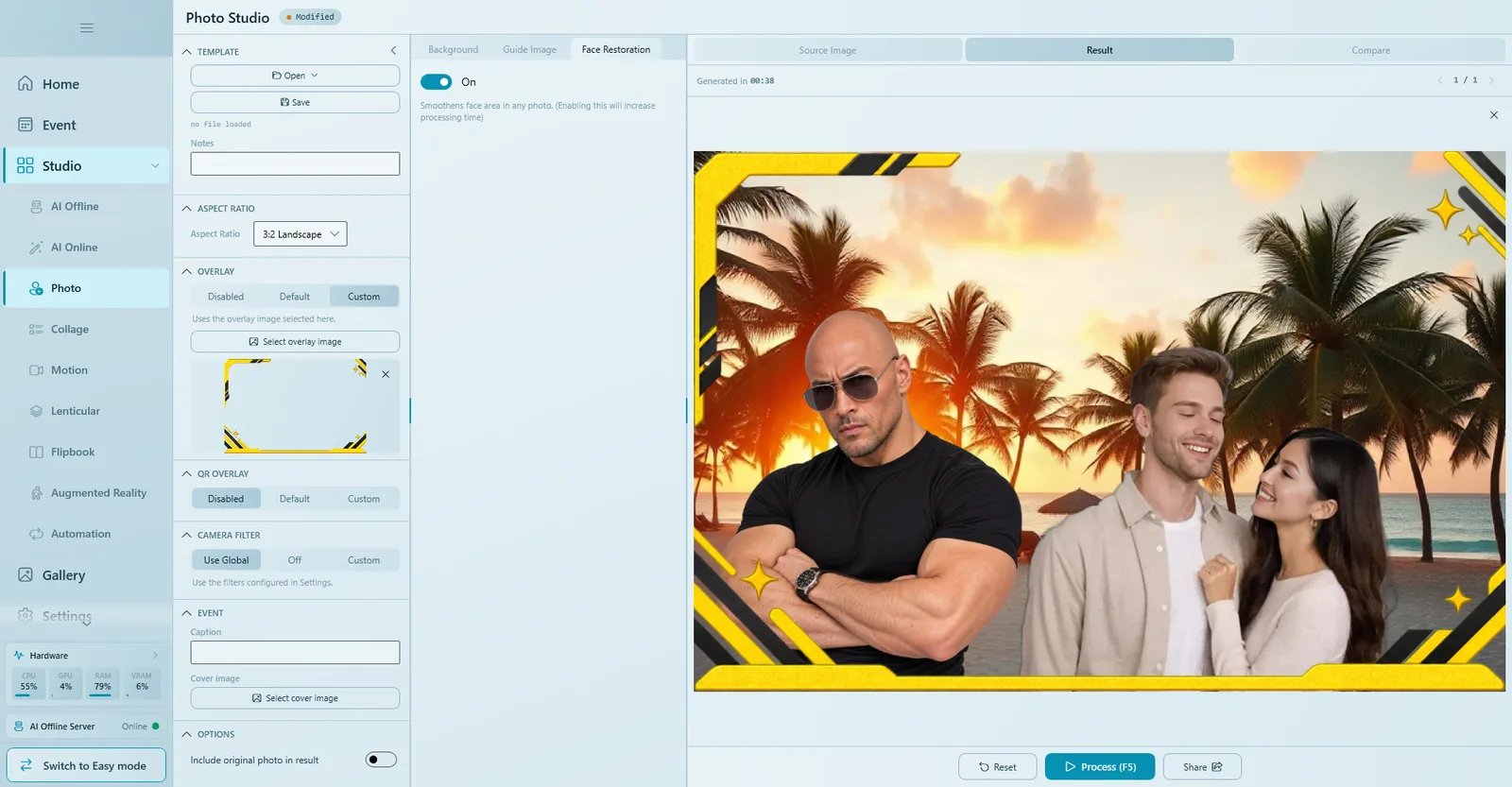Select the Motion icon
Screen dimensions: 1512x787
pyautogui.click(x=36, y=370)
